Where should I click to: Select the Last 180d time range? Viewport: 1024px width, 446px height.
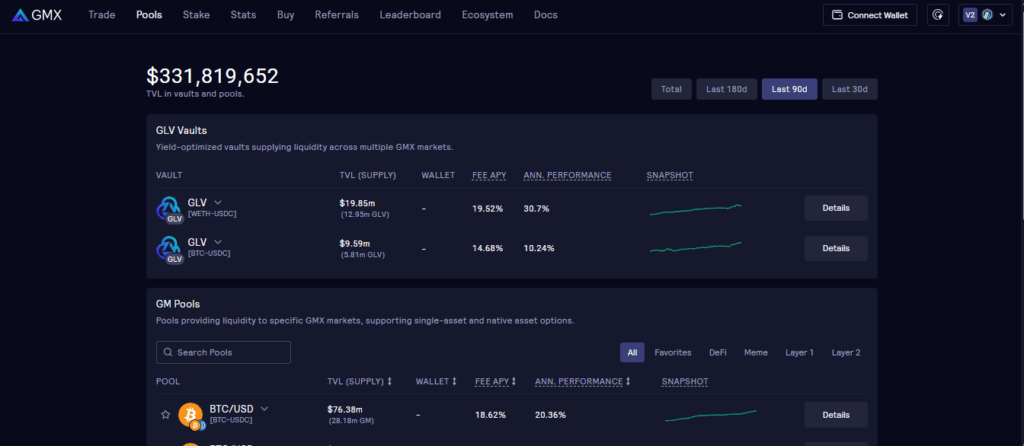click(726, 89)
